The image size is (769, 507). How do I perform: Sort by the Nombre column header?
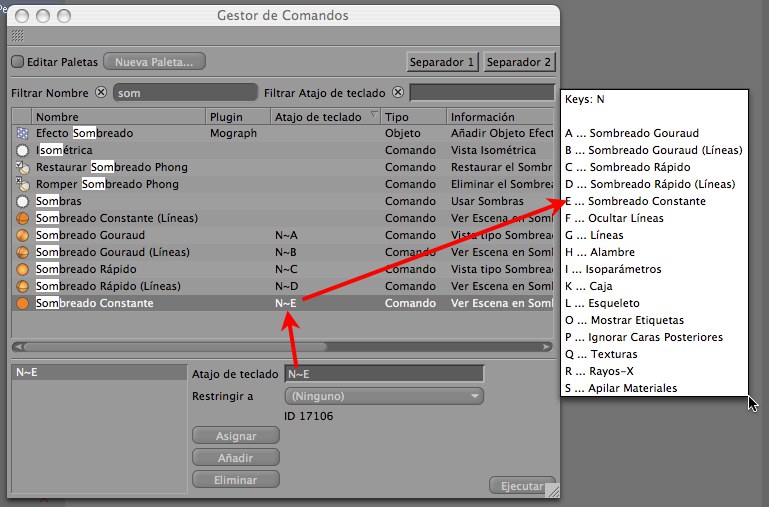pyautogui.click(x=118, y=117)
